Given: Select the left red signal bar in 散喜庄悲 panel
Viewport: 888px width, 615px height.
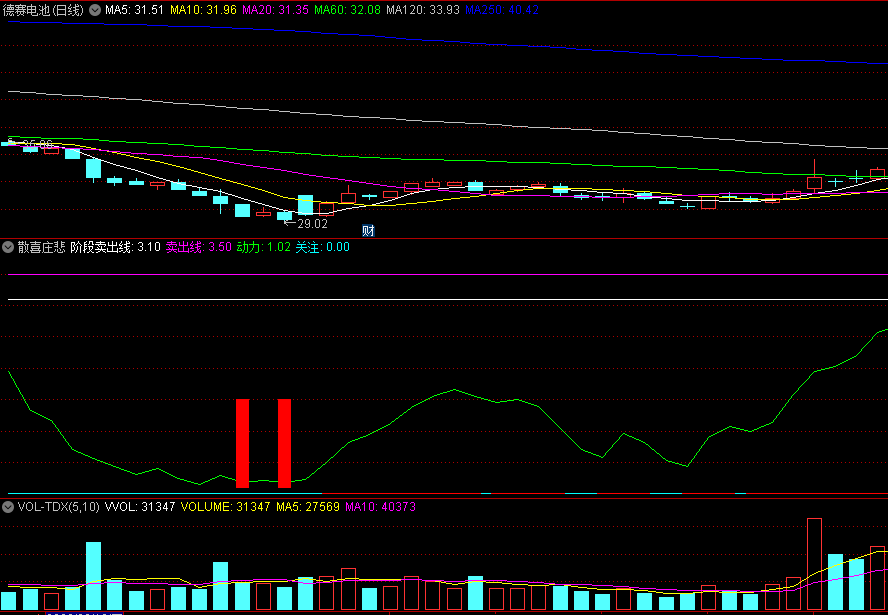Looking at the screenshot, I should click(x=242, y=443).
